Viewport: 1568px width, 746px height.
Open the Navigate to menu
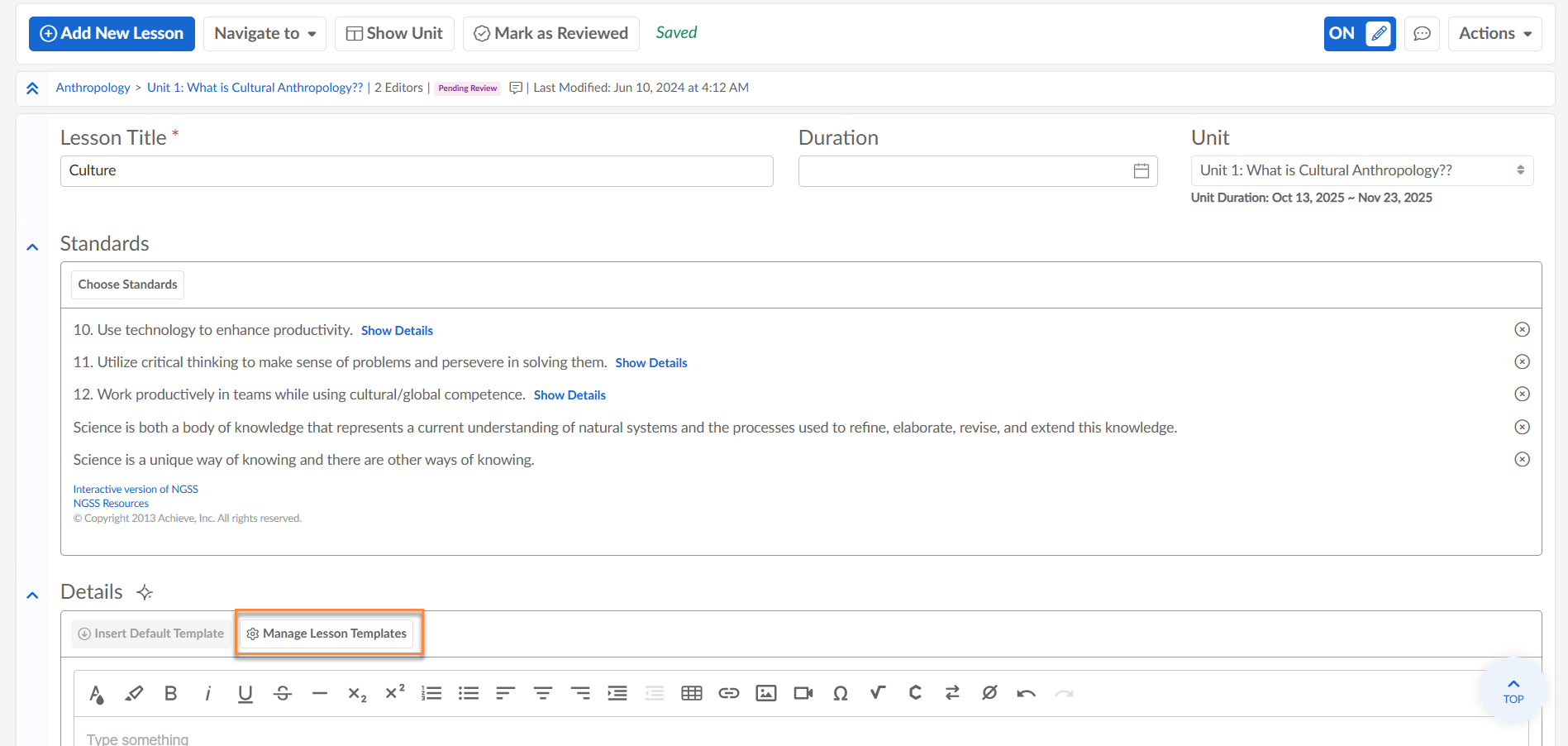point(265,34)
